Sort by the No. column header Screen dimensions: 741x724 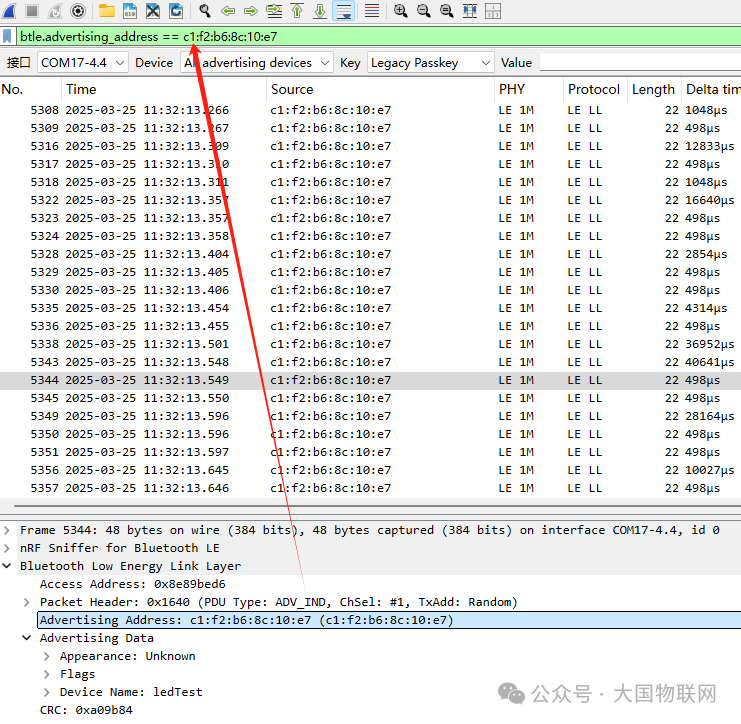click(30, 89)
